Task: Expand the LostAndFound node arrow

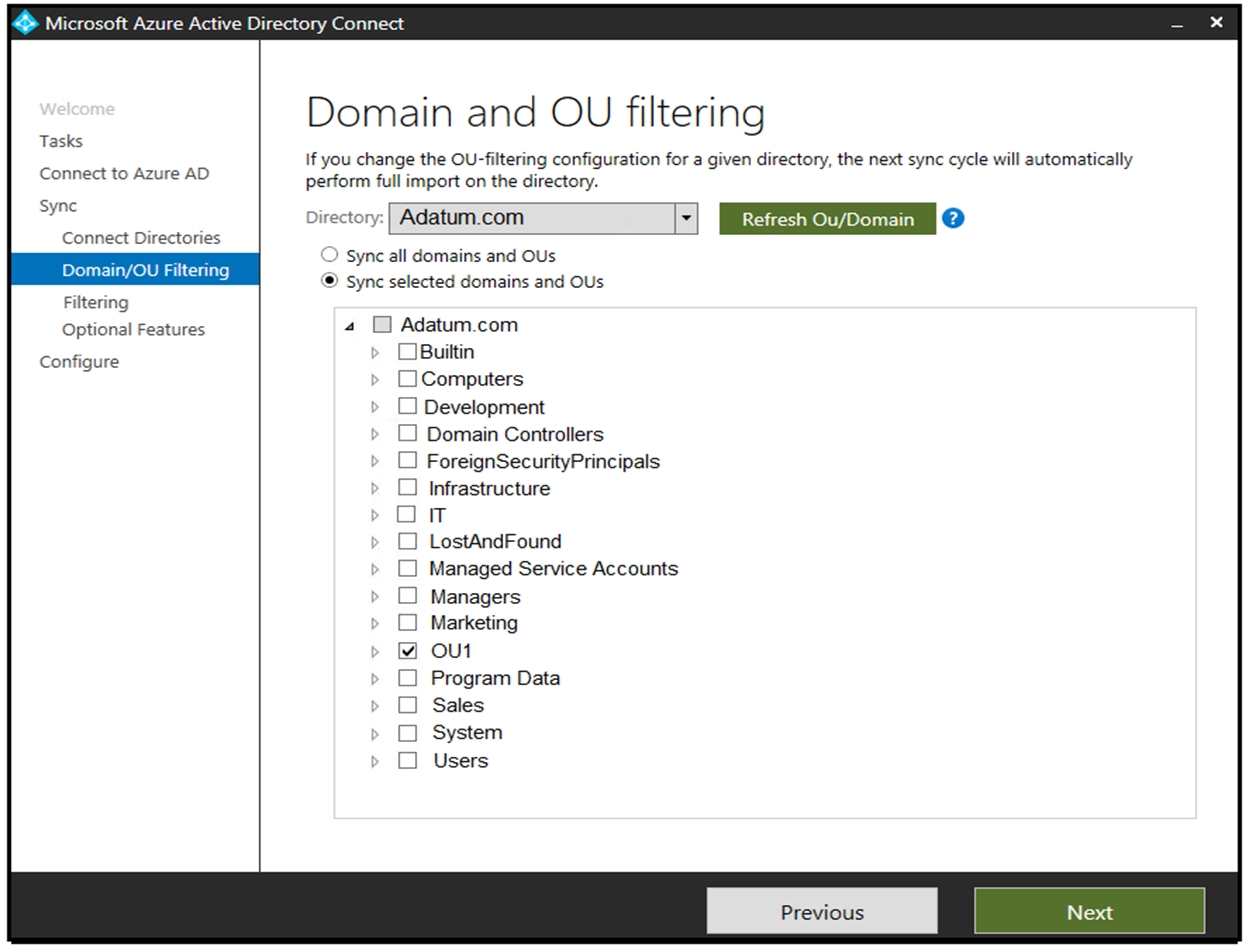Action: point(375,542)
